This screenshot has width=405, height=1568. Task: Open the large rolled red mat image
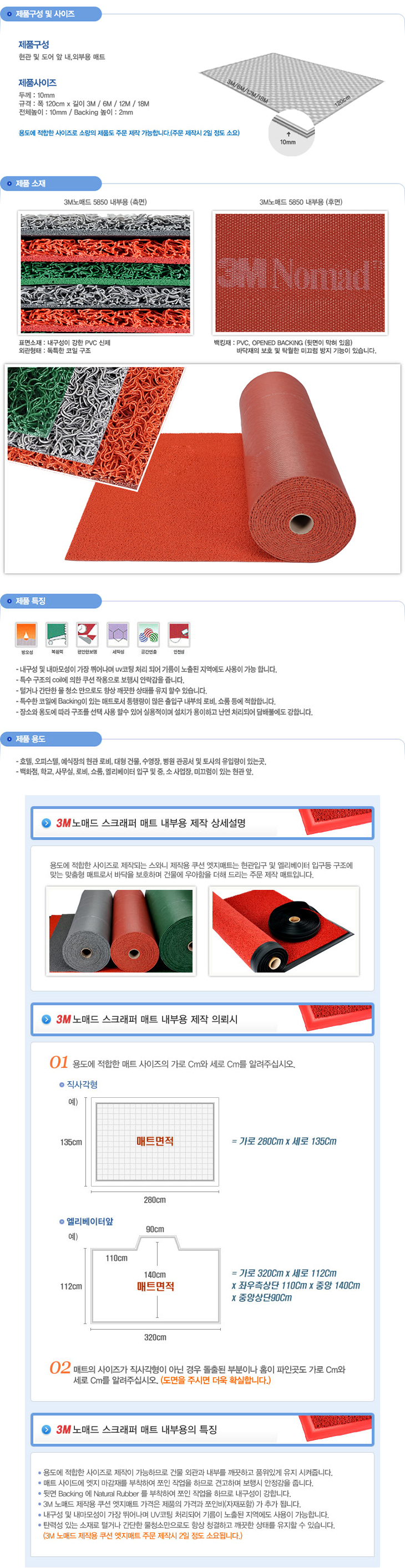pos(202,469)
